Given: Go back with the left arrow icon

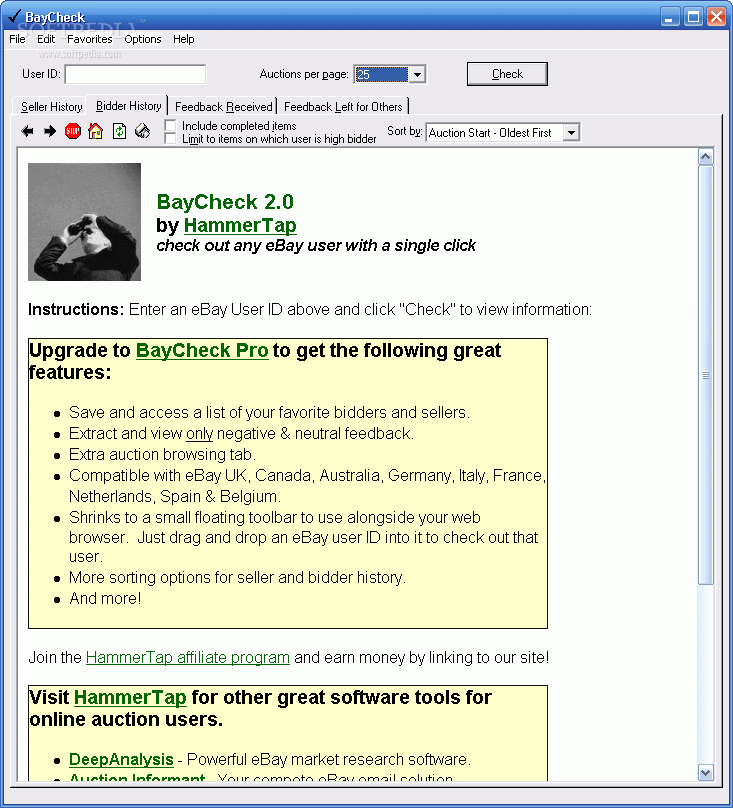Looking at the screenshot, I should 28,131.
